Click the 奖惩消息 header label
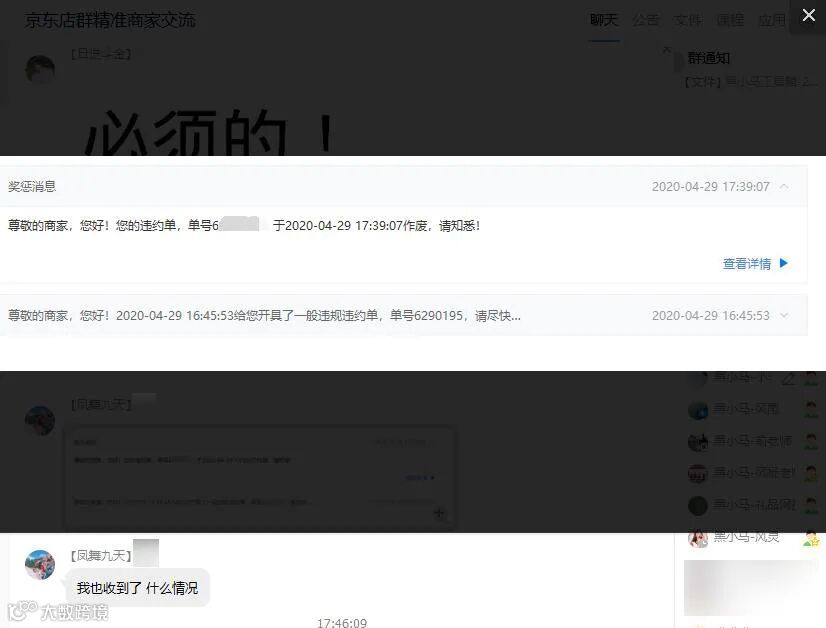 click(32, 187)
